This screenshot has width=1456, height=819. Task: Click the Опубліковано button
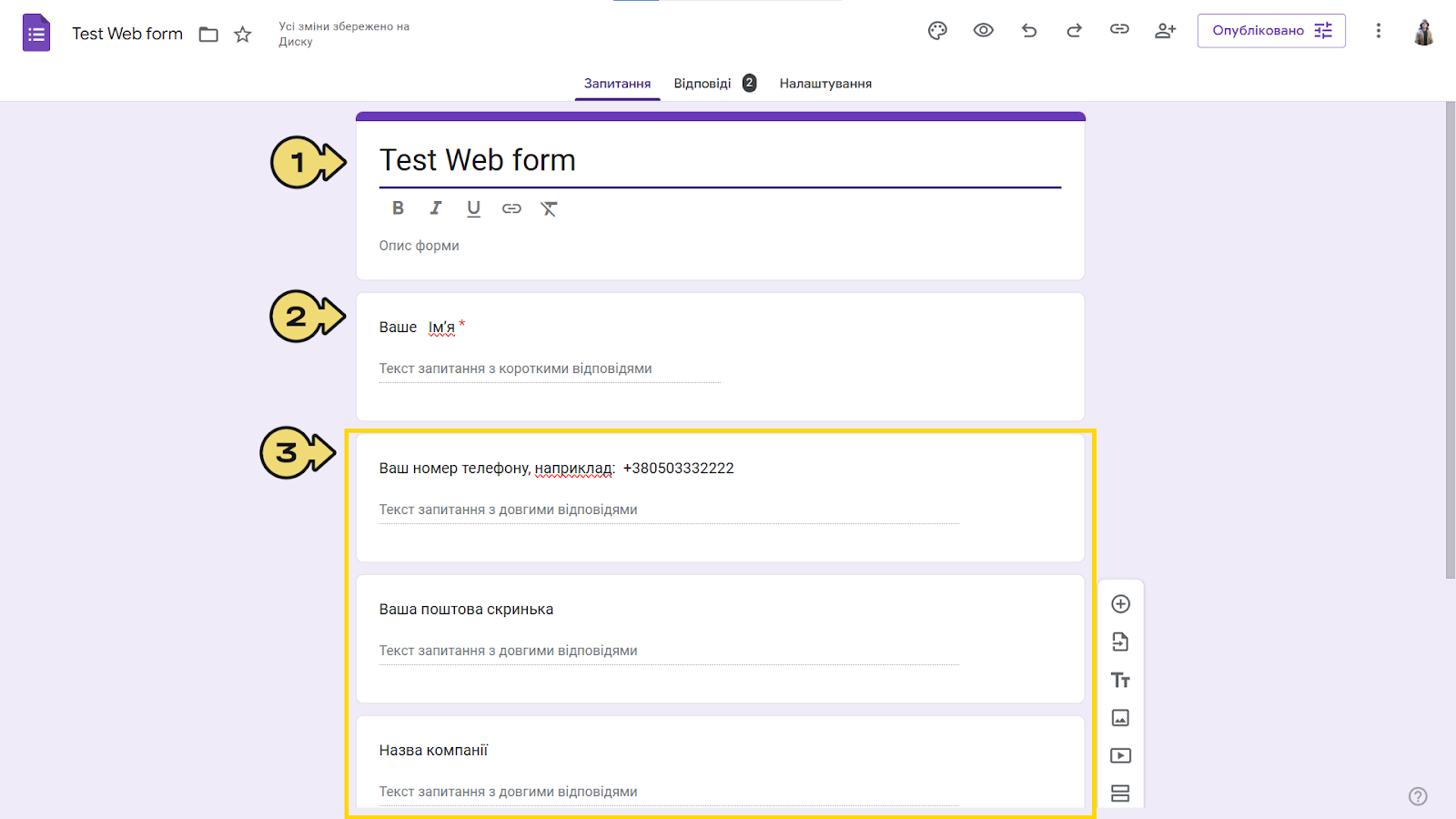(1271, 30)
